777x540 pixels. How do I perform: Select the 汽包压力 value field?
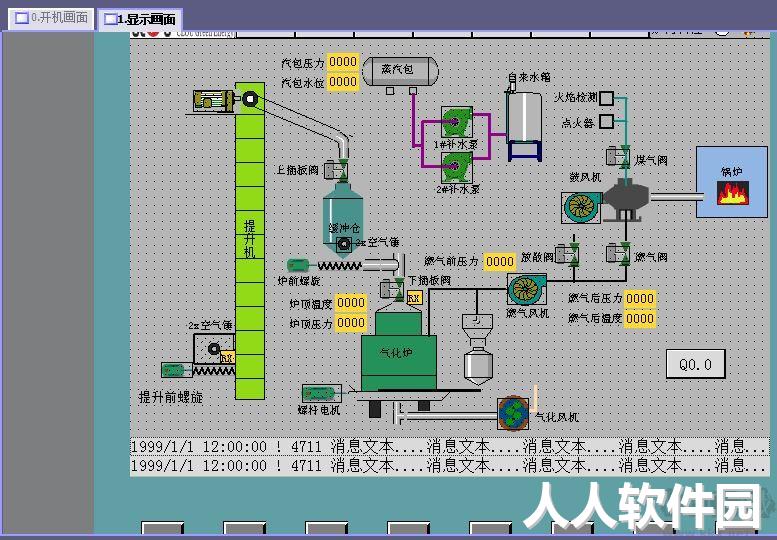(343, 62)
